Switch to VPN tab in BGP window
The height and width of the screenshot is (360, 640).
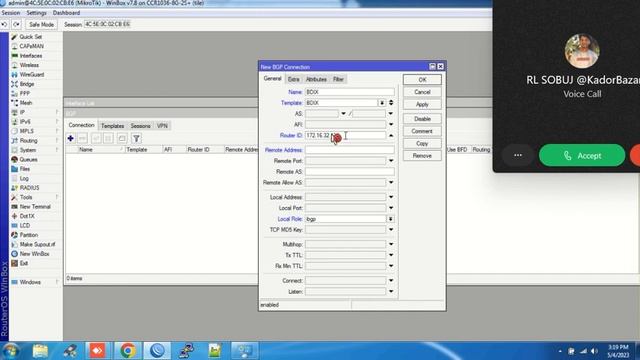162,126
